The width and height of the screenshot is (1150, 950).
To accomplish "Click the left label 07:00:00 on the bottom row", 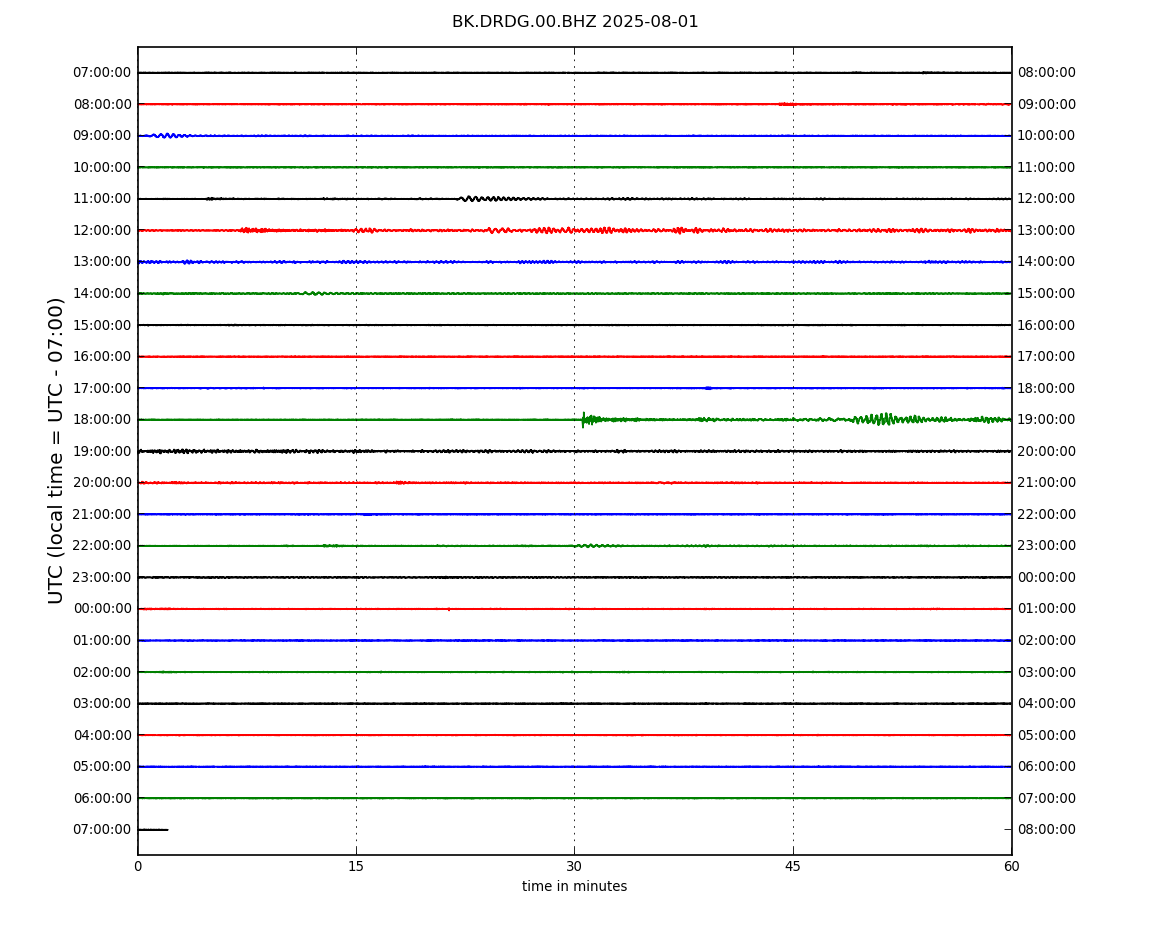I will [102, 830].
